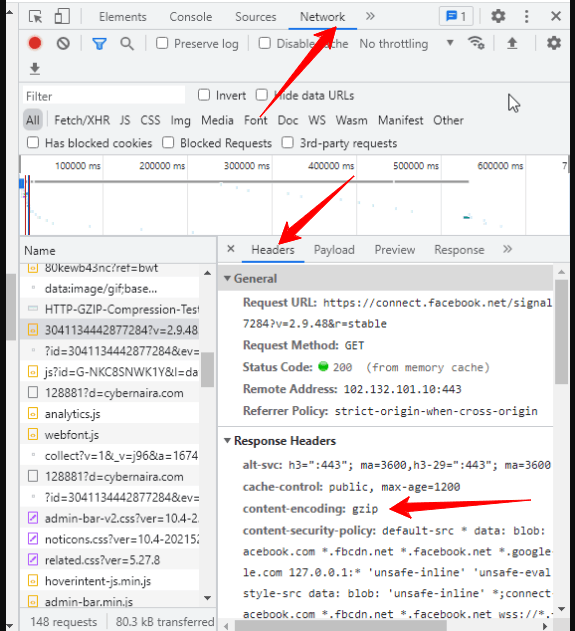
Task: Enable Has blocked cookies checkbox
Action: [33, 142]
